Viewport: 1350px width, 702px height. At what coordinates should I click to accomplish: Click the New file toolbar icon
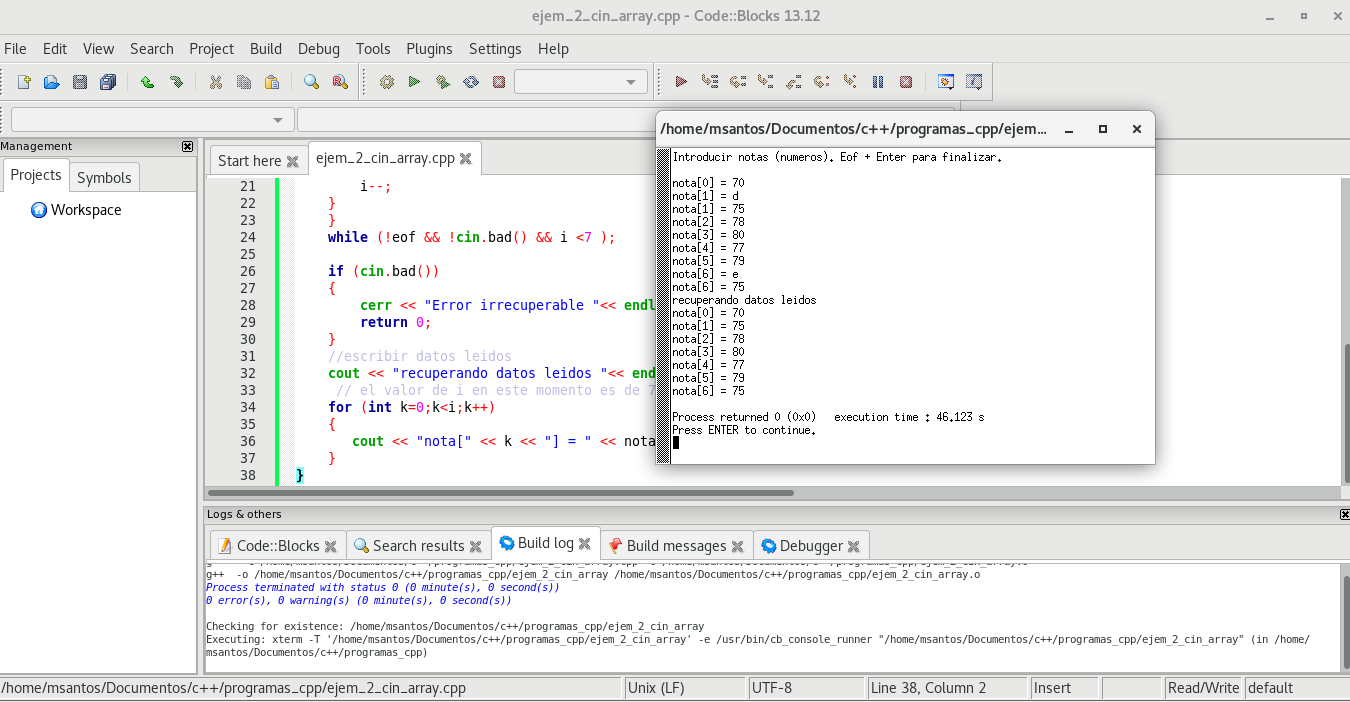point(24,82)
